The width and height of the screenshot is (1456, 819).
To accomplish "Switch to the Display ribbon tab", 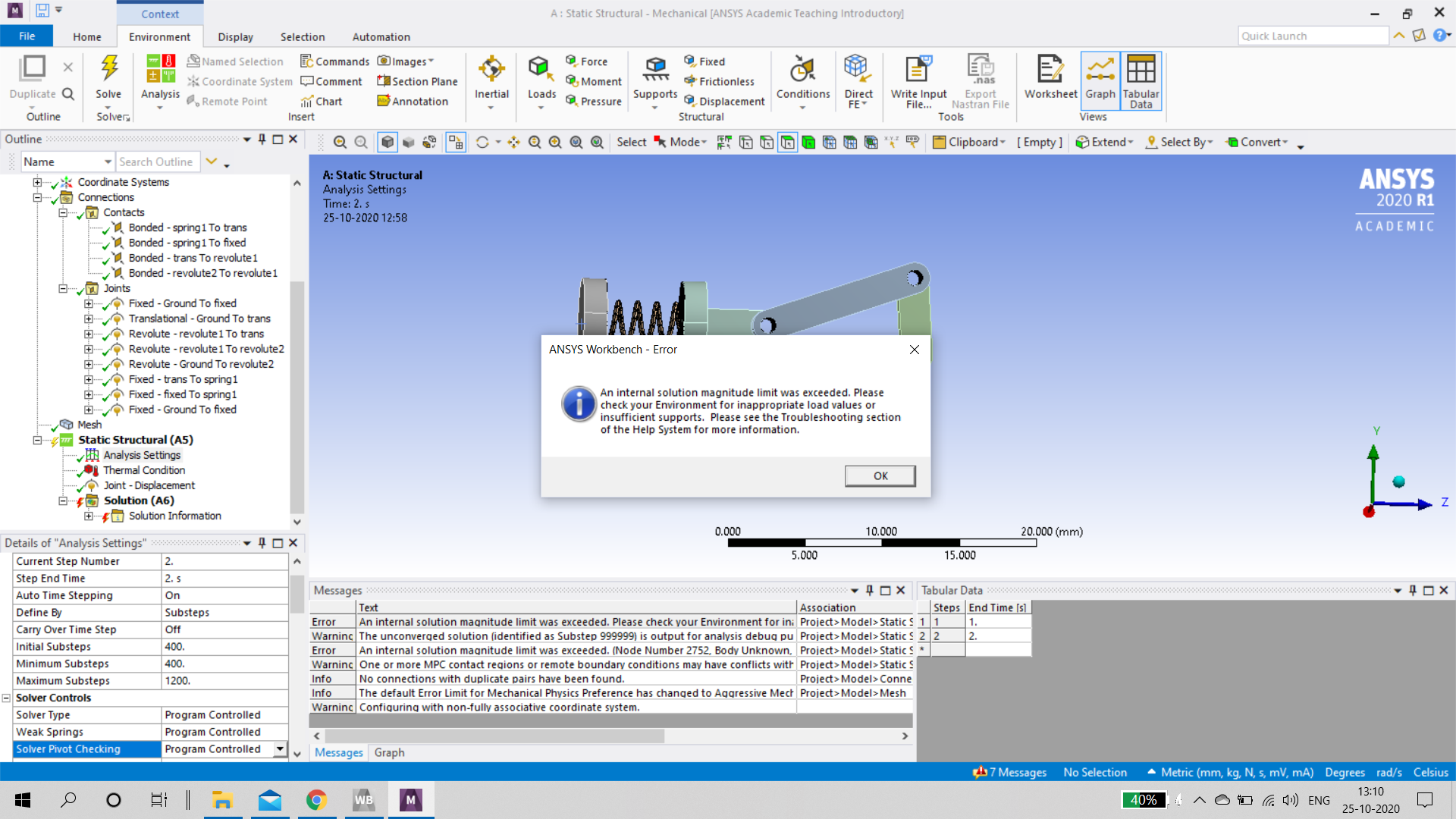I will [x=235, y=36].
